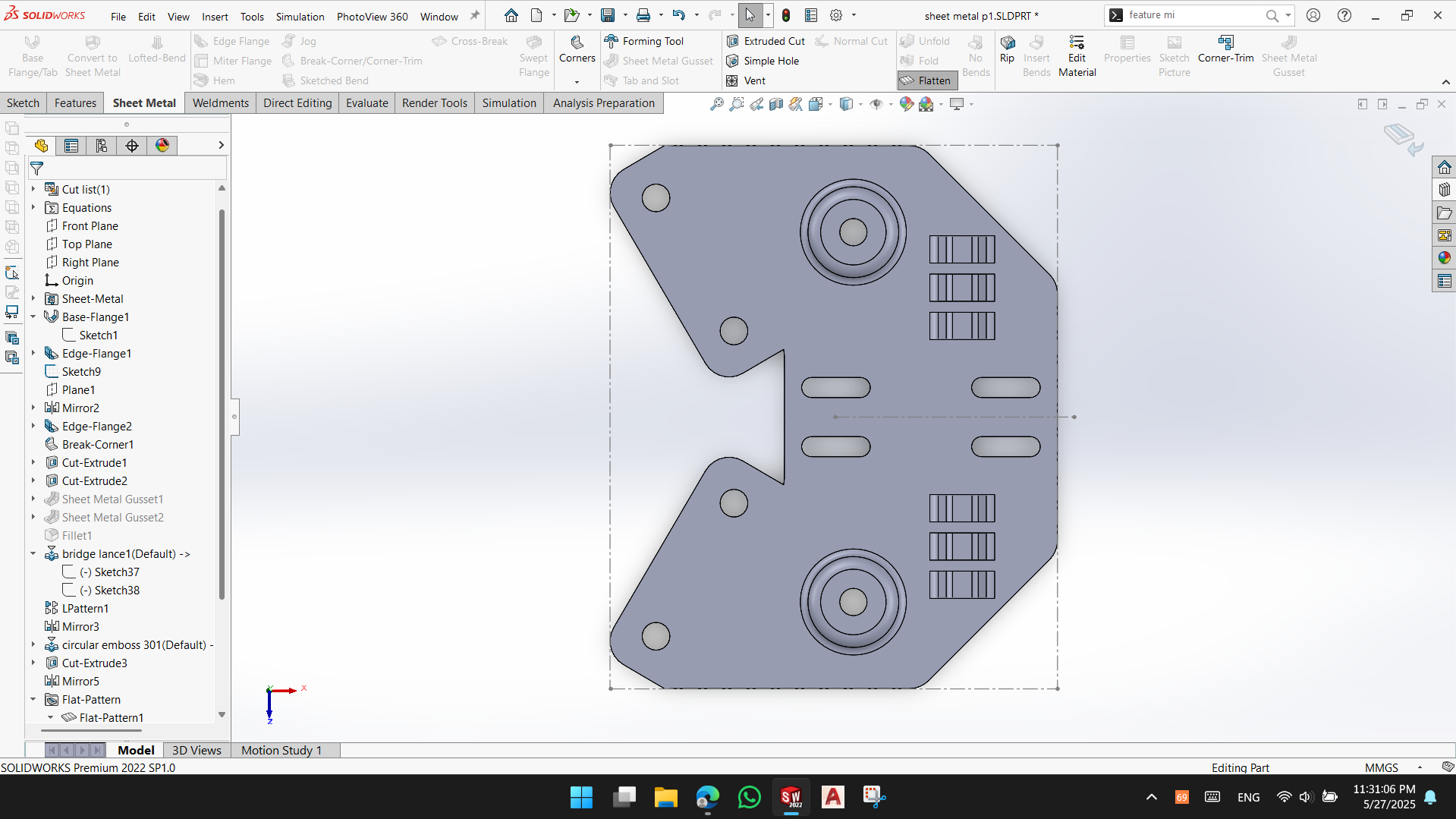
Task: Switch to the Evaluate tab
Action: point(367,103)
